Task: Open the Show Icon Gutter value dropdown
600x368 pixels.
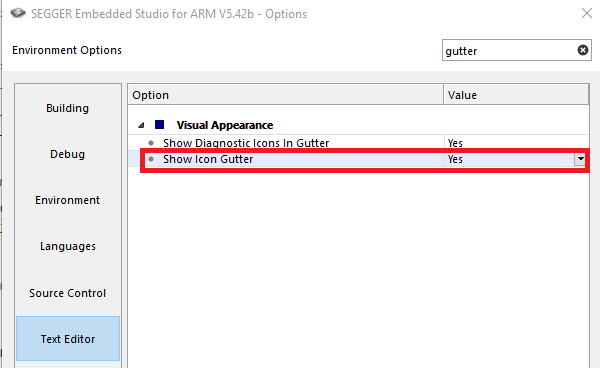Action: tap(580, 159)
